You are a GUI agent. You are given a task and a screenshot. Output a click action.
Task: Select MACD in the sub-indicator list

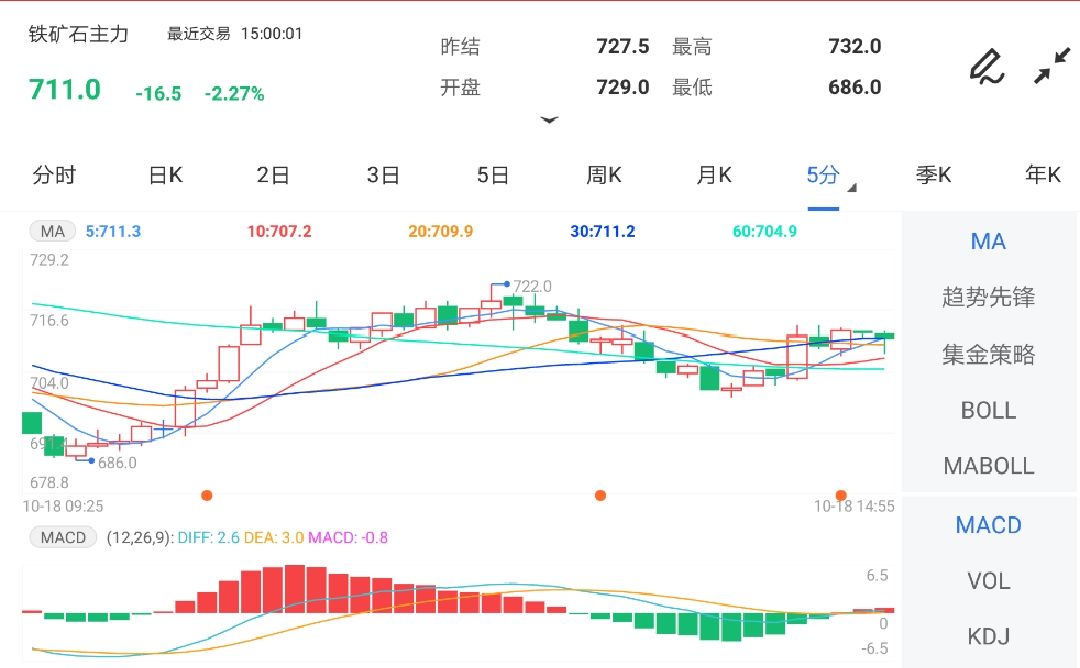coord(988,525)
